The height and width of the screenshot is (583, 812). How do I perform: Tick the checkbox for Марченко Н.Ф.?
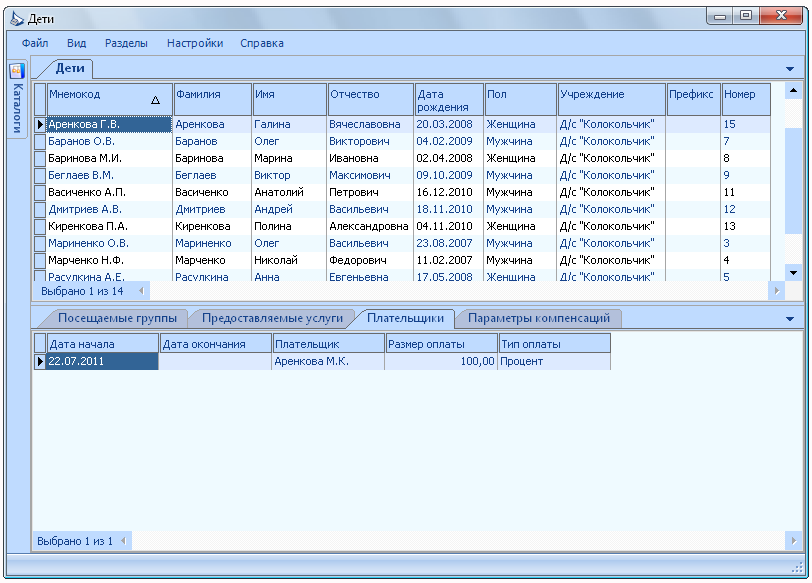coord(40,260)
